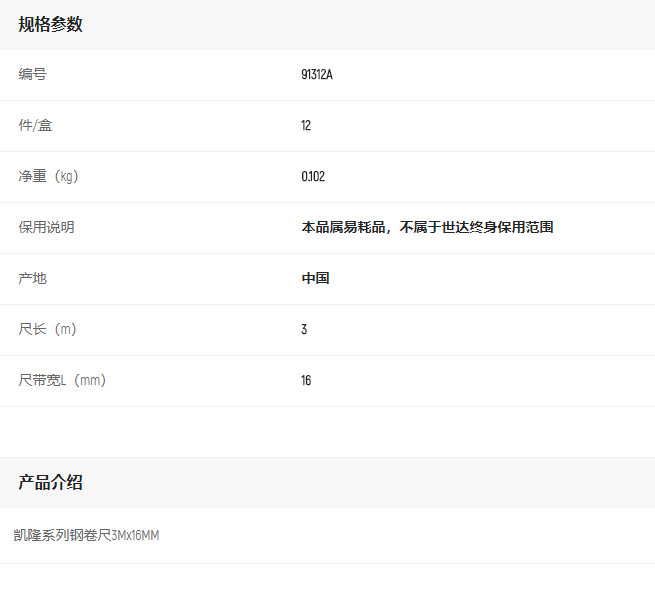Click the 保用说明 row label
The height and width of the screenshot is (602, 655).
[x=46, y=228]
